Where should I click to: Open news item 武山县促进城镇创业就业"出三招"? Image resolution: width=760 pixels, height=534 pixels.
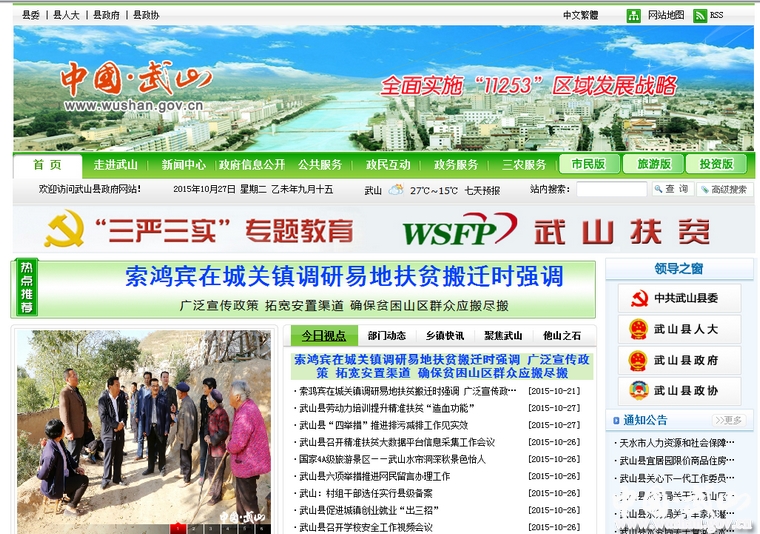tap(369, 510)
